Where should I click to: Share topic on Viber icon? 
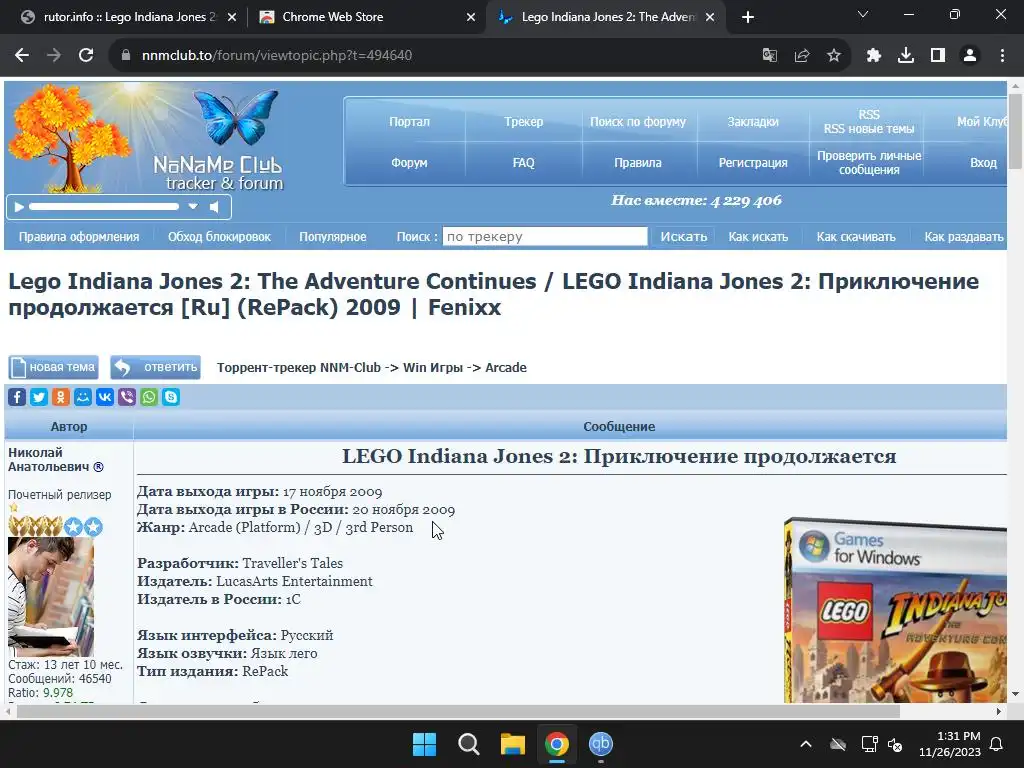point(127,397)
